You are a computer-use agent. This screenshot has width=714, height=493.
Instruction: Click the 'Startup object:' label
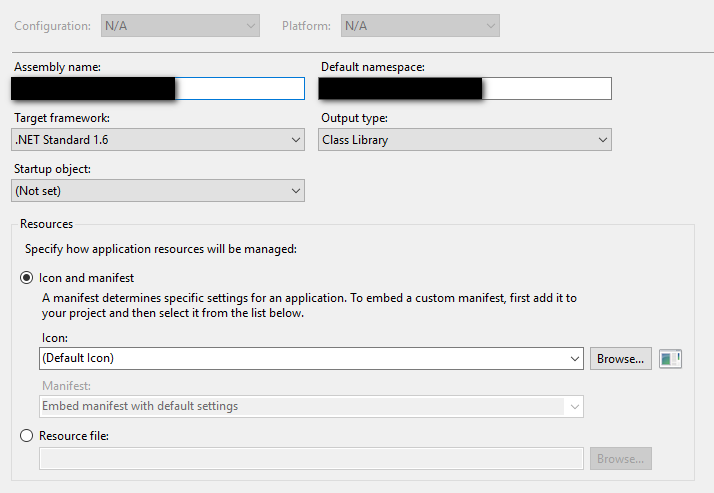[x=52, y=169]
